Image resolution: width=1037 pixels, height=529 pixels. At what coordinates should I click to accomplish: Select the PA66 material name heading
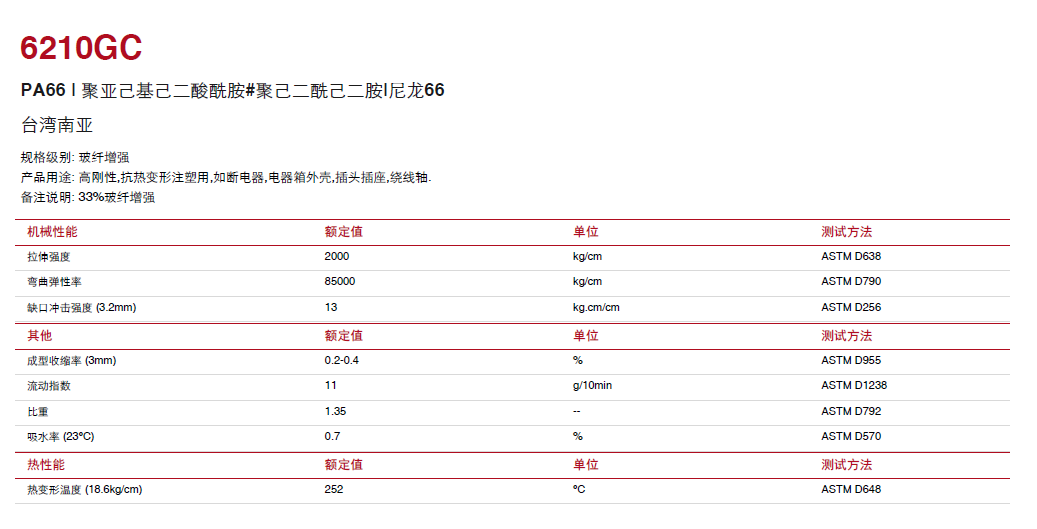pyautogui.click(x=233, y=90)
